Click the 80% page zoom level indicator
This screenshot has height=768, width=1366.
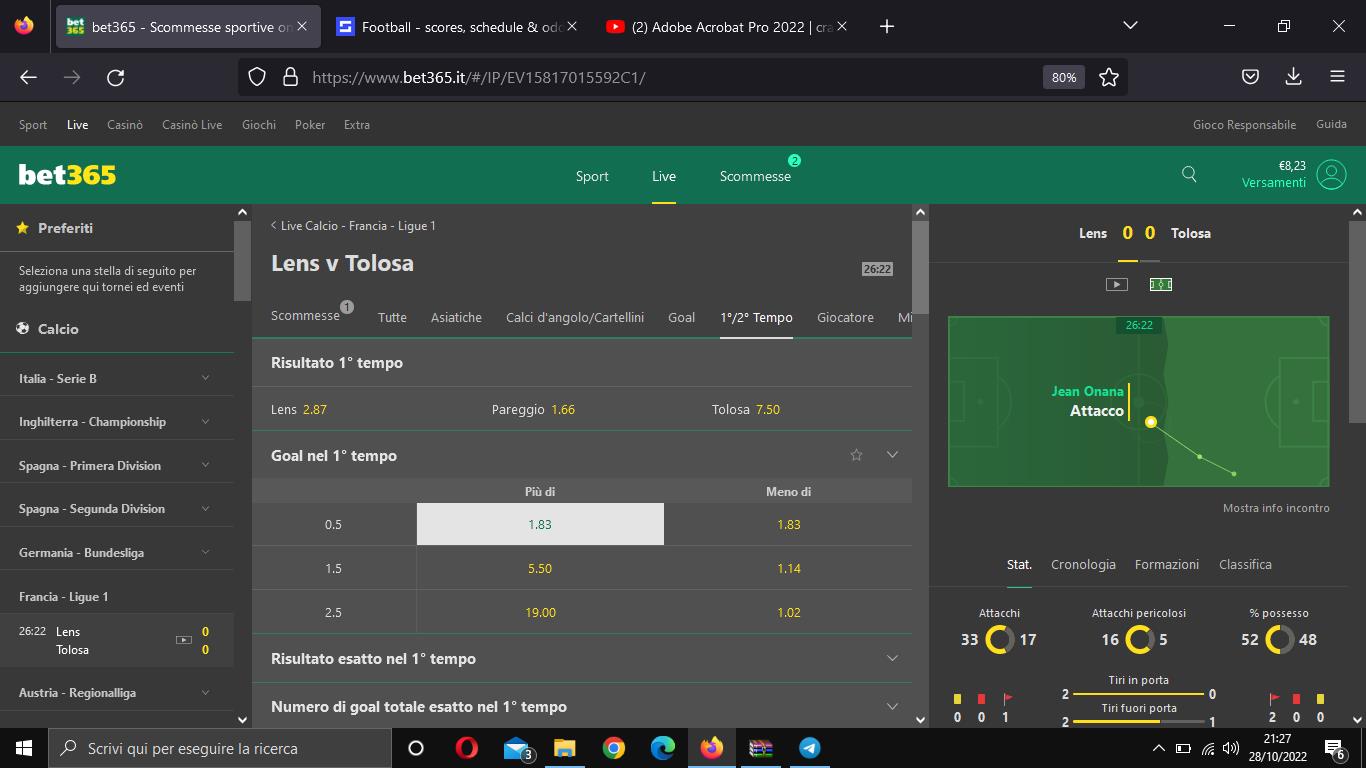pos(1063,77)
